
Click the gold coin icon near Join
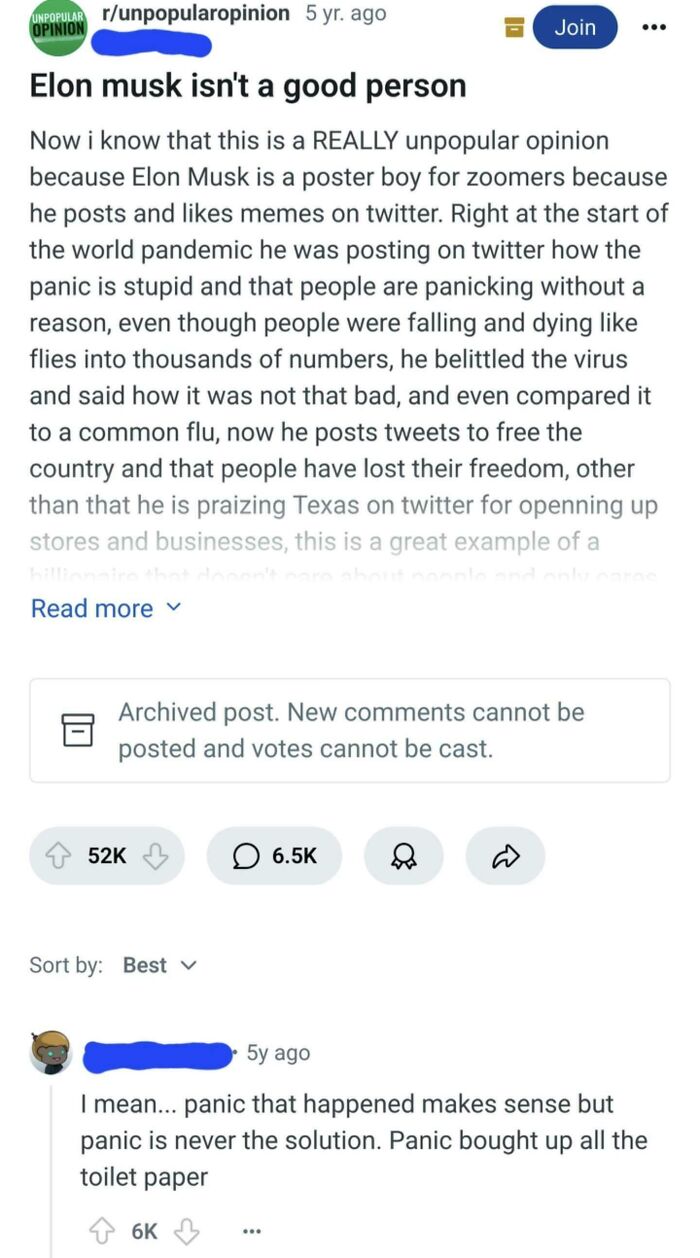click(x=513, y=28)
